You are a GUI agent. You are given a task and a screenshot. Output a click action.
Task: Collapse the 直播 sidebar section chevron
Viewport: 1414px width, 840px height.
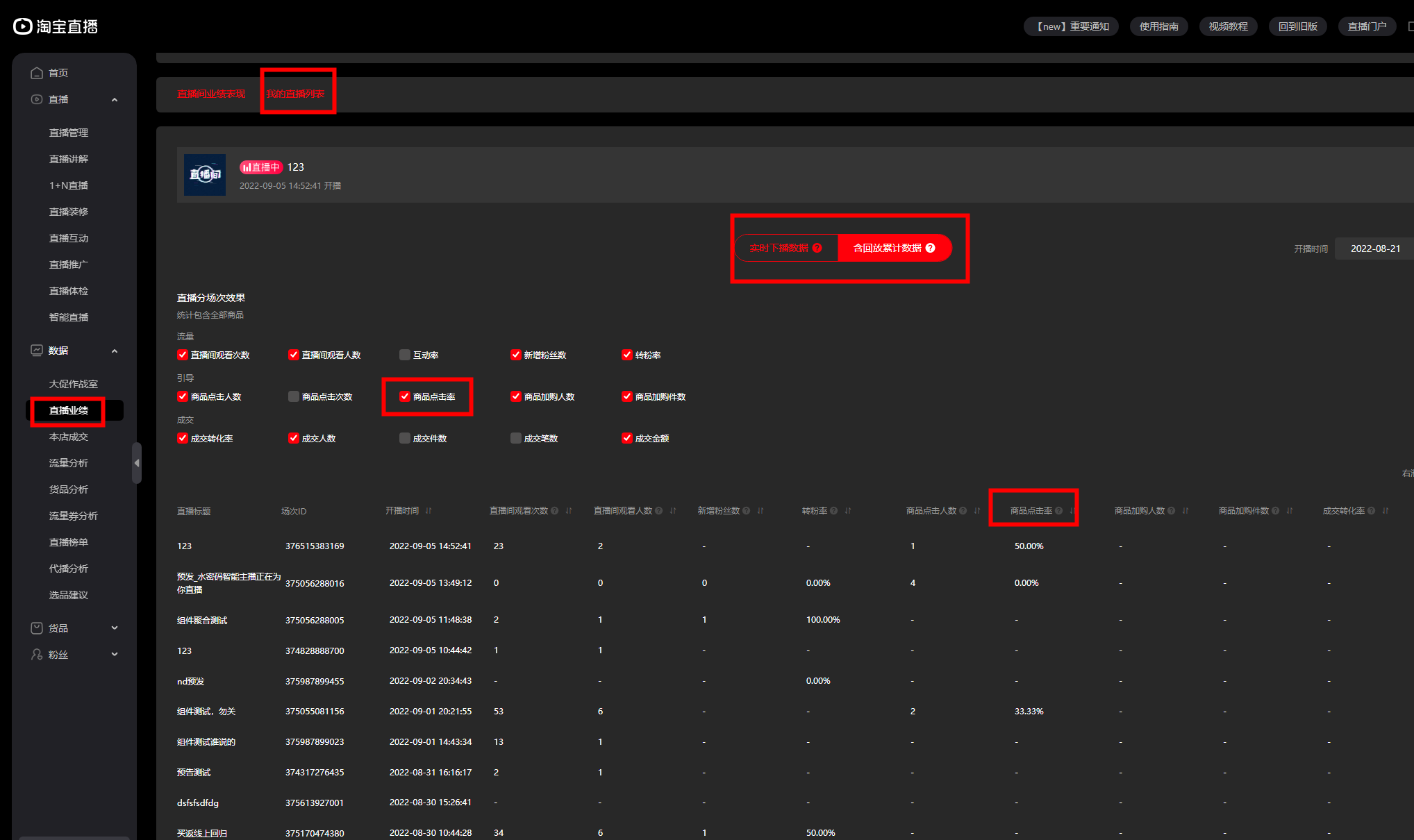click(x=115, y=100)
